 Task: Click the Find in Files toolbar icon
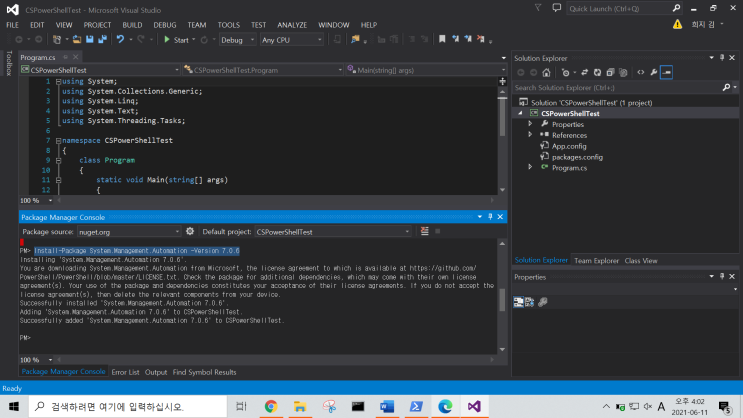[x=355, y=40]
